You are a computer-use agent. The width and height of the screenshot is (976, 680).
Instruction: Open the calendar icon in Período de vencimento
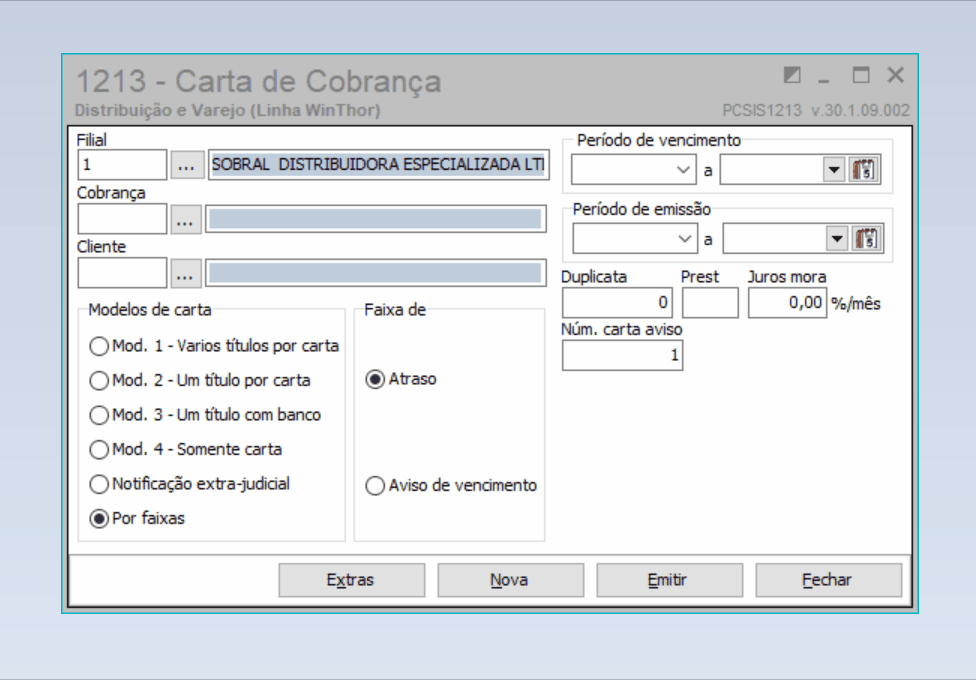(x=865, y=169)
